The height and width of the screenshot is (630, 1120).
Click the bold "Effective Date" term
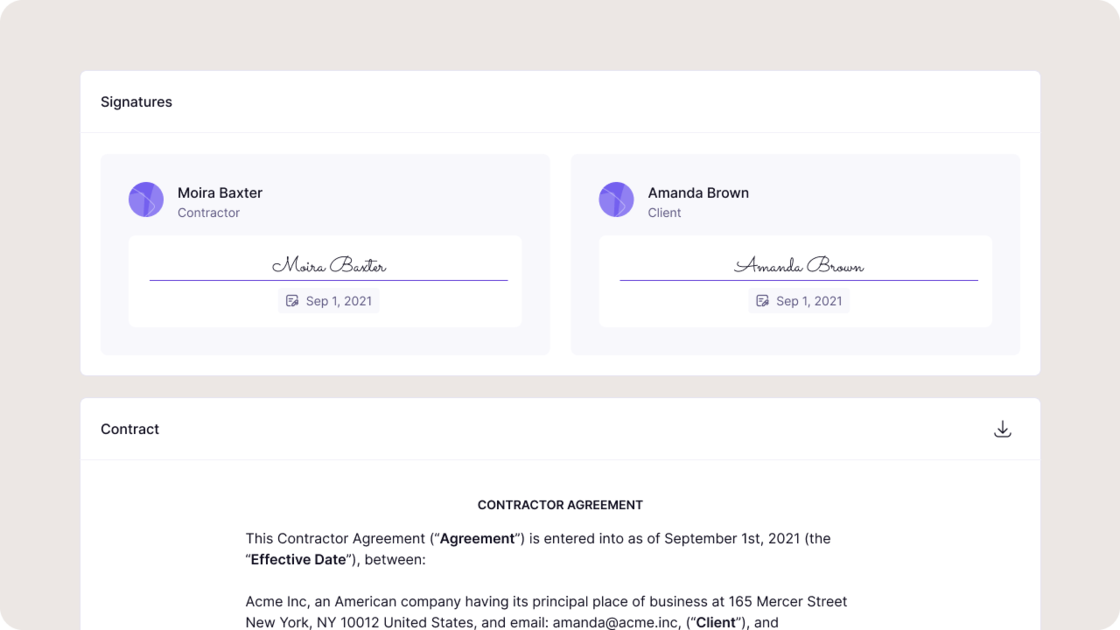click(x=298, y=560)
